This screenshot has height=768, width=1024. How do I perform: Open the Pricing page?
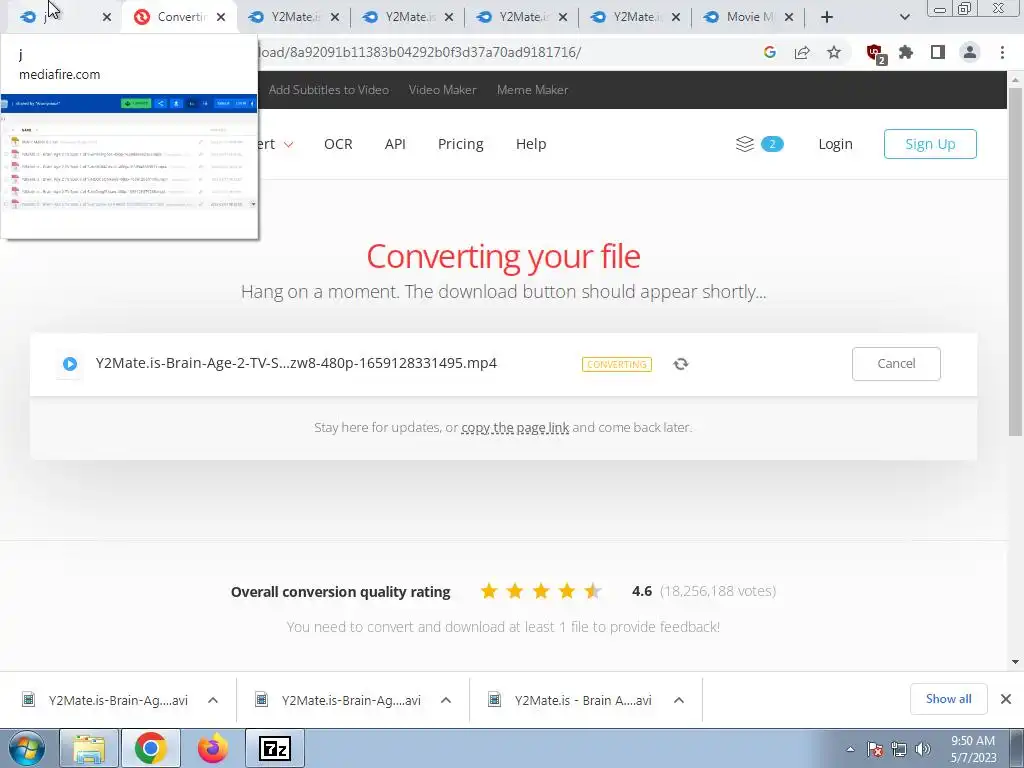460,144
